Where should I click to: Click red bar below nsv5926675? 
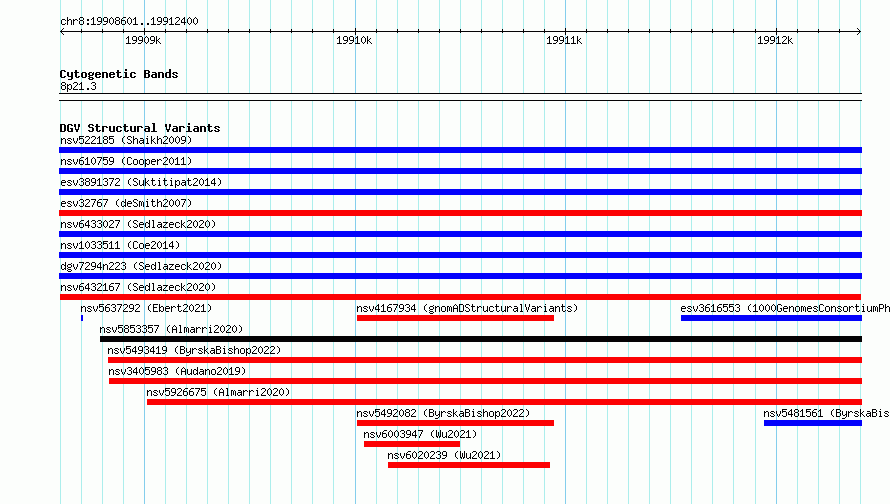tap(505, 402)
